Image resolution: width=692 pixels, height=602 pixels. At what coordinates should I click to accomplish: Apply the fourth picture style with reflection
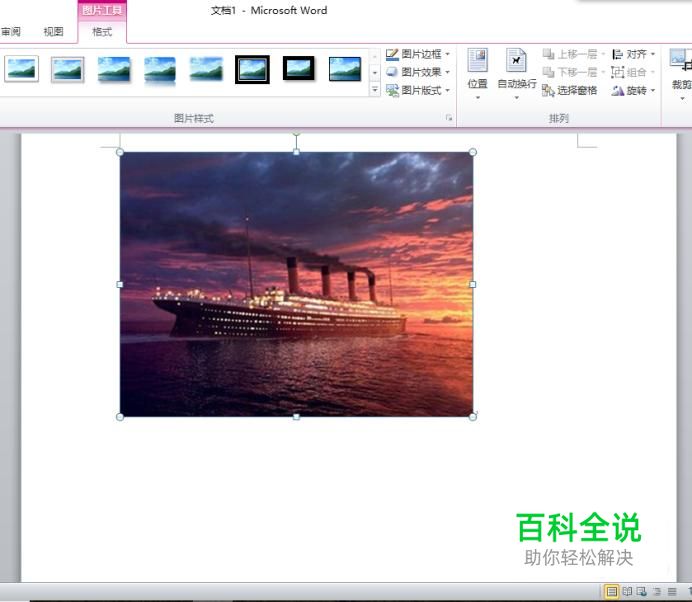(160, 70)
